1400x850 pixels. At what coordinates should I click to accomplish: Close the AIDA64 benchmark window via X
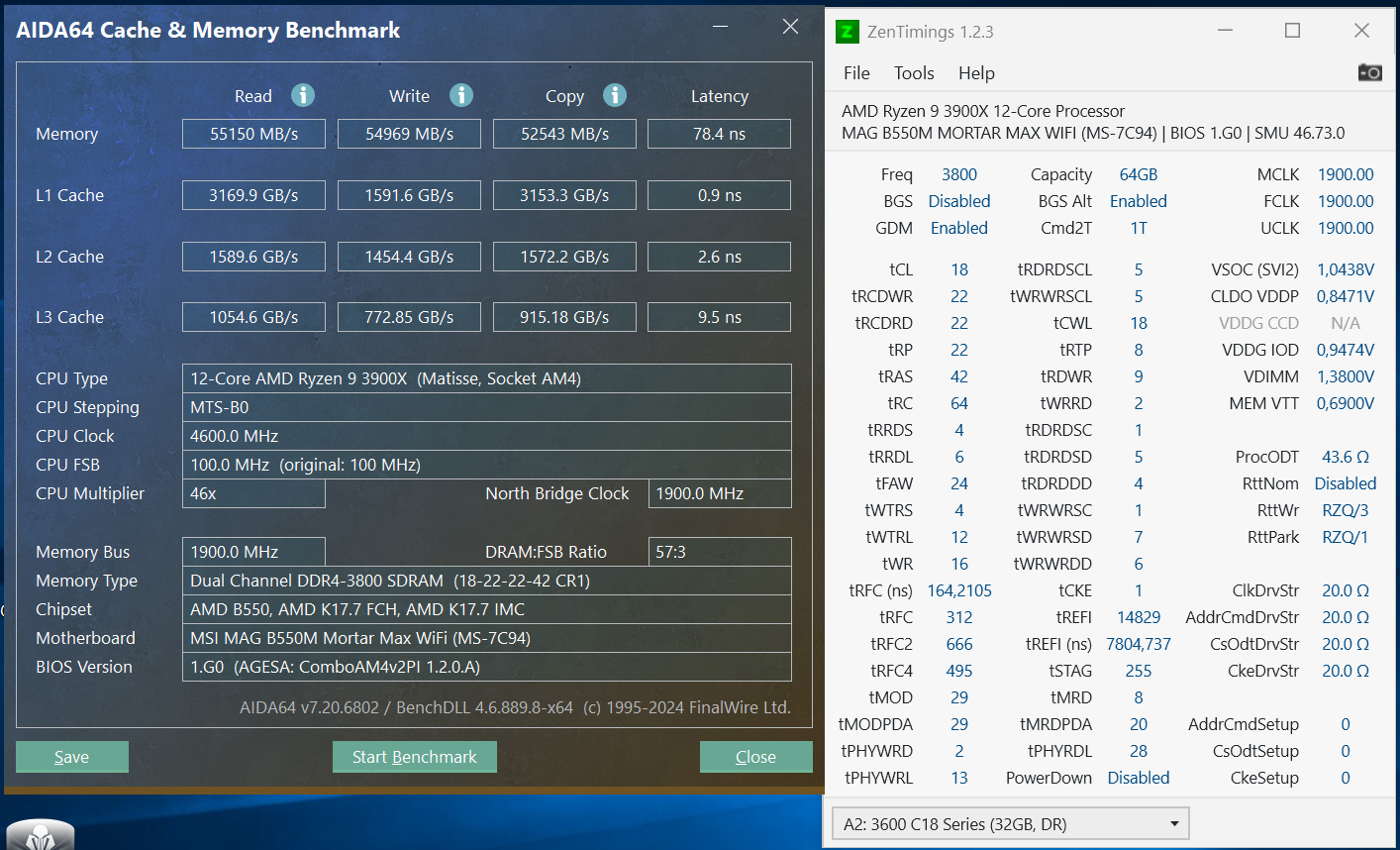[x=790, y=27]
